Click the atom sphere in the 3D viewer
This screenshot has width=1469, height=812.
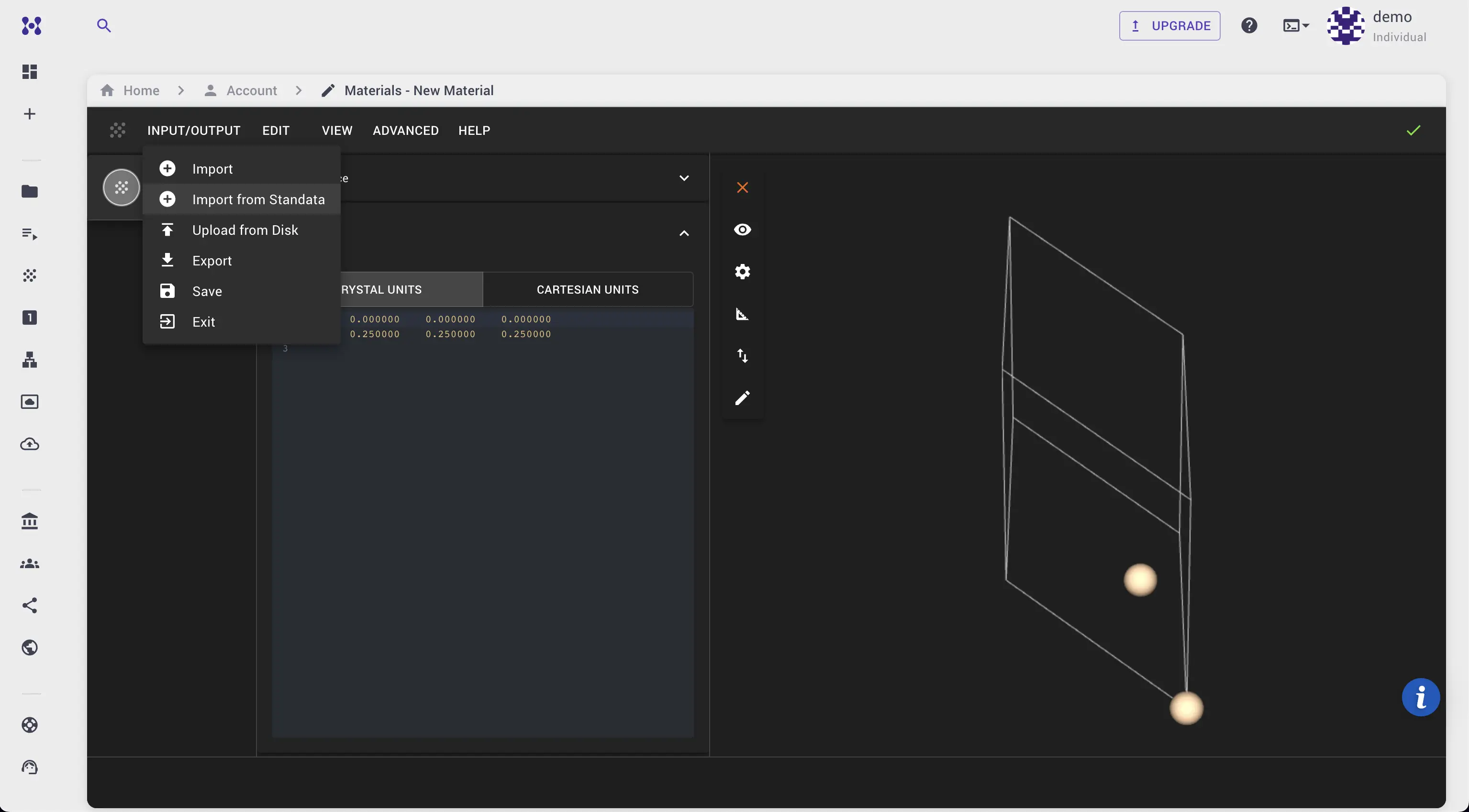click(1139, 580)
